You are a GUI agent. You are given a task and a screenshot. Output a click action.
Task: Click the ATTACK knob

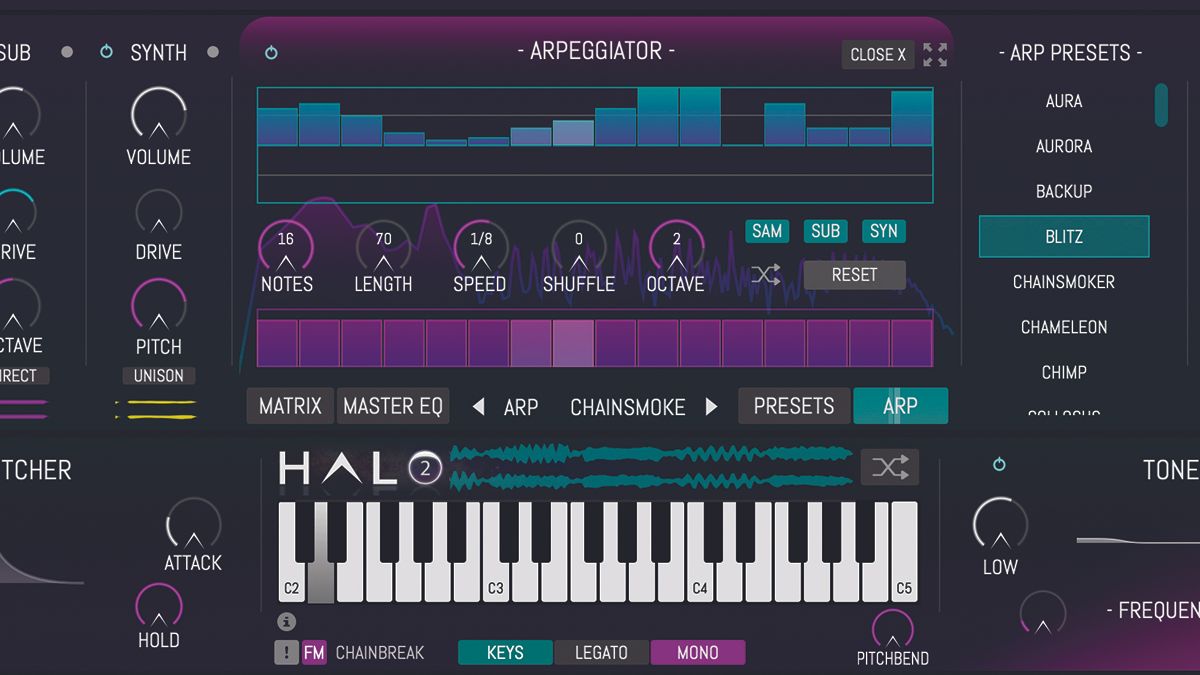click(193, 523)
